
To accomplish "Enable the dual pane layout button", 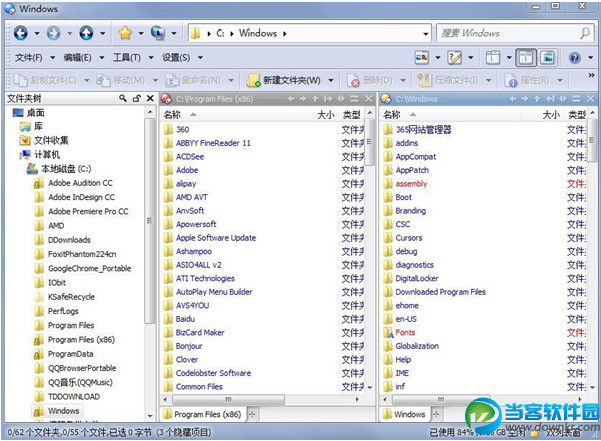I will click(x=526, y=58).
